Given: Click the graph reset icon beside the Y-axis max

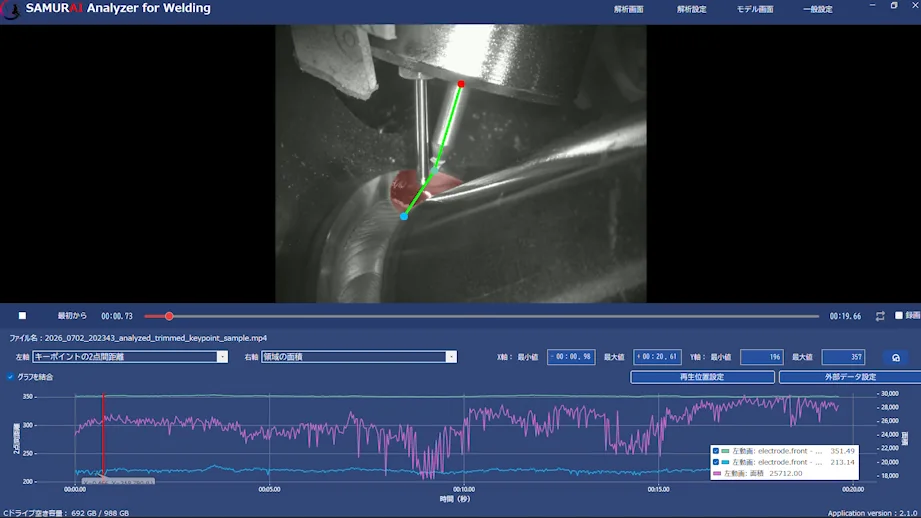Looking at the screenshot, I should click(x=896, y=357).
